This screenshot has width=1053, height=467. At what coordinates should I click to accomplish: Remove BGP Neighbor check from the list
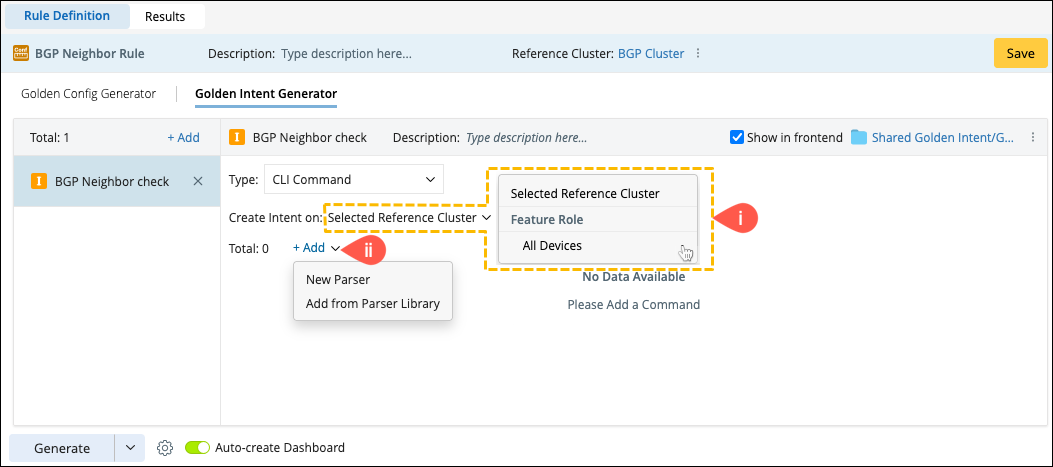tap(198, 181)
